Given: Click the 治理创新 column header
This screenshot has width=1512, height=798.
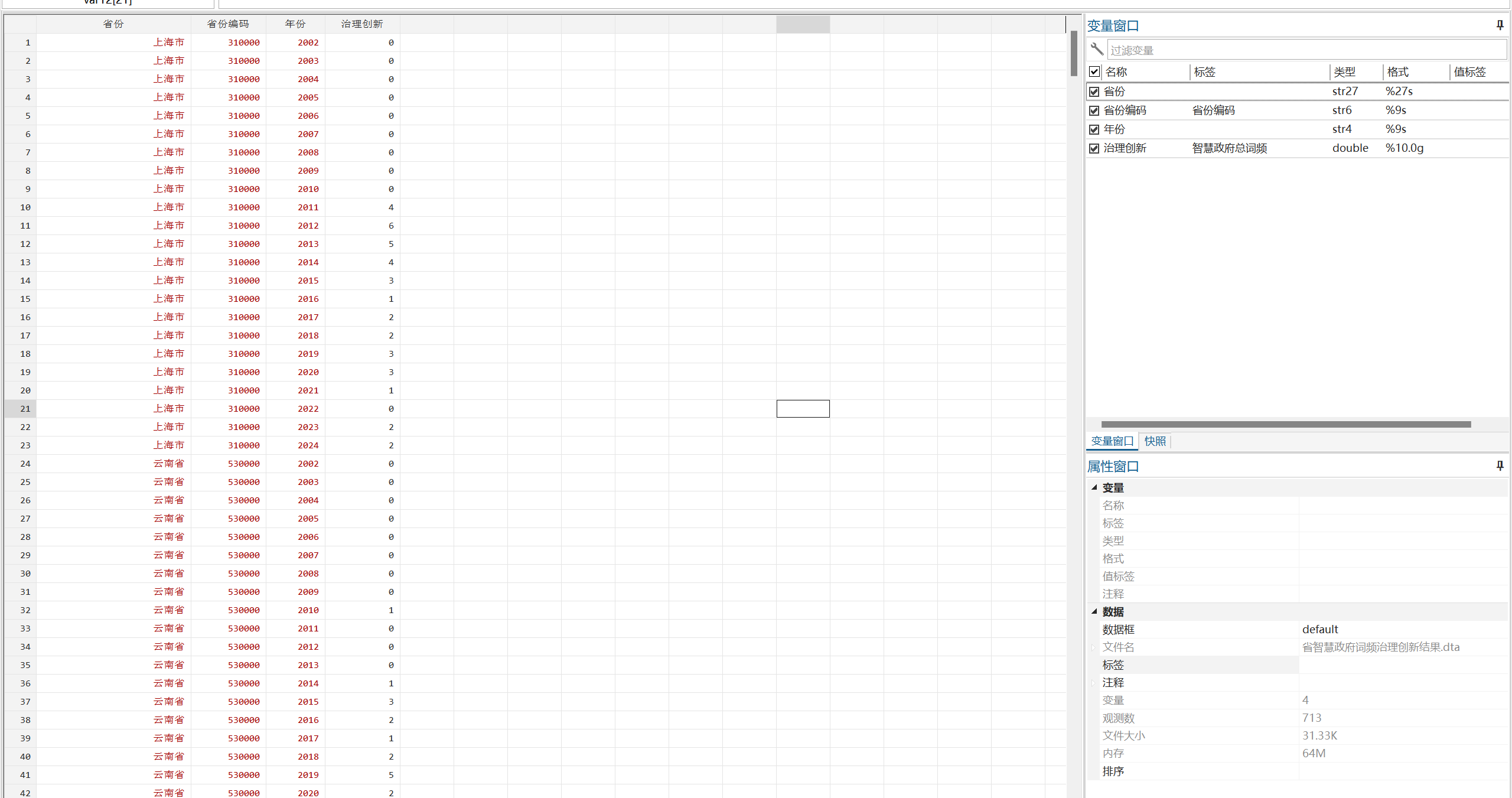Looking at the screenshot, I should click(362, 24).
